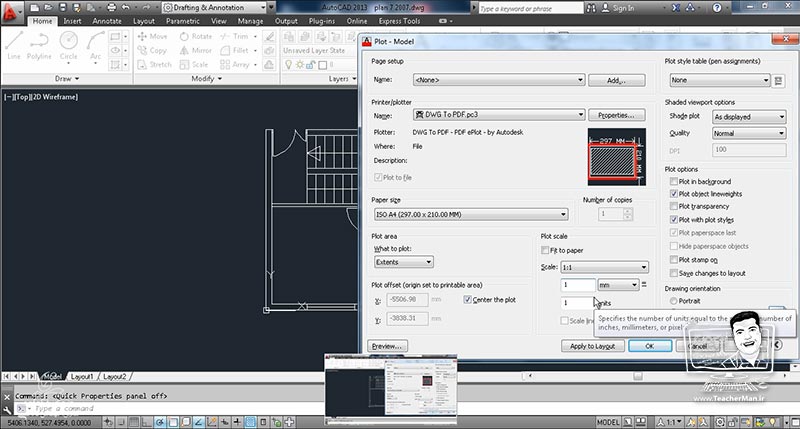Click the keyword search field
This screenshot has height=429, width=800.
531,8
